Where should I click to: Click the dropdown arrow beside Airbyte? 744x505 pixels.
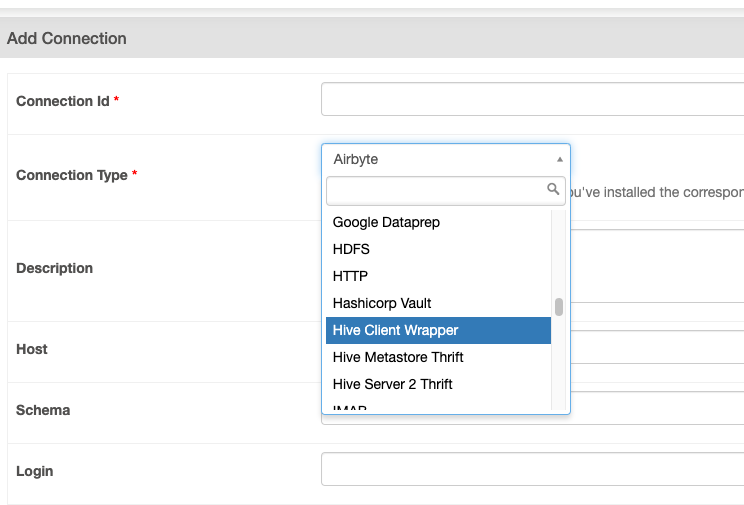[x=560, y=159]
